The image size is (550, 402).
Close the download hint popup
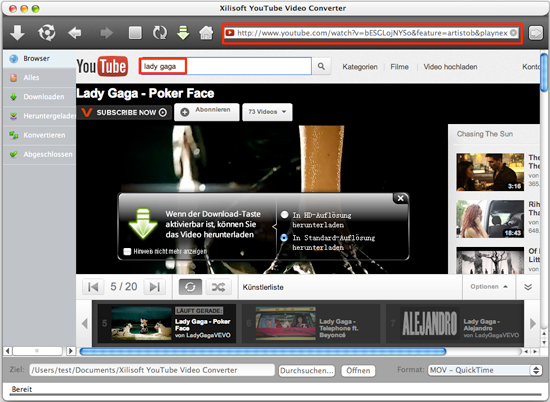(400, 198)
